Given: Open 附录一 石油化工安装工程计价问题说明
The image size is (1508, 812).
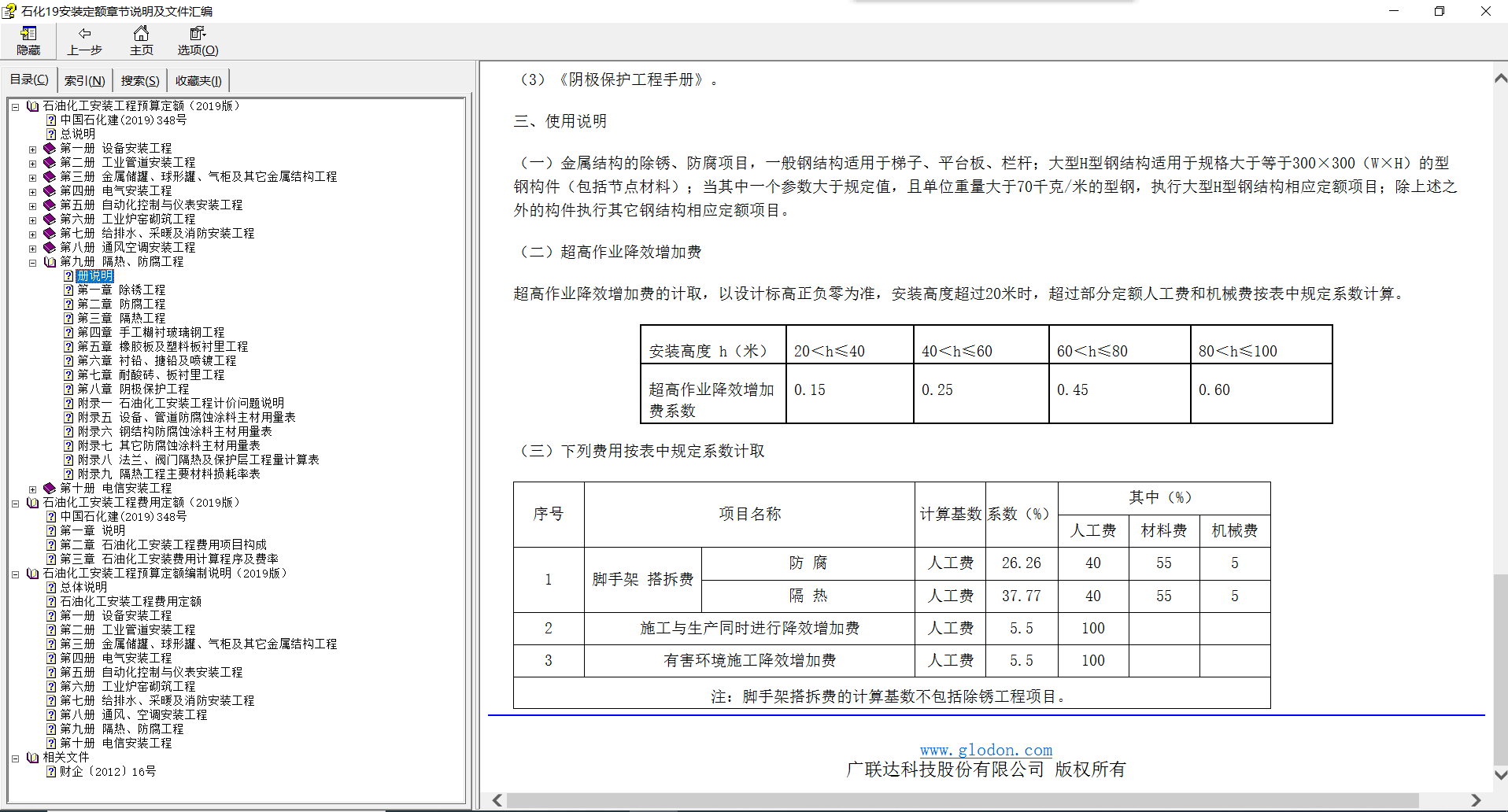Looking at the screenshot, I should pyautogui.click(x=180, y=403).
